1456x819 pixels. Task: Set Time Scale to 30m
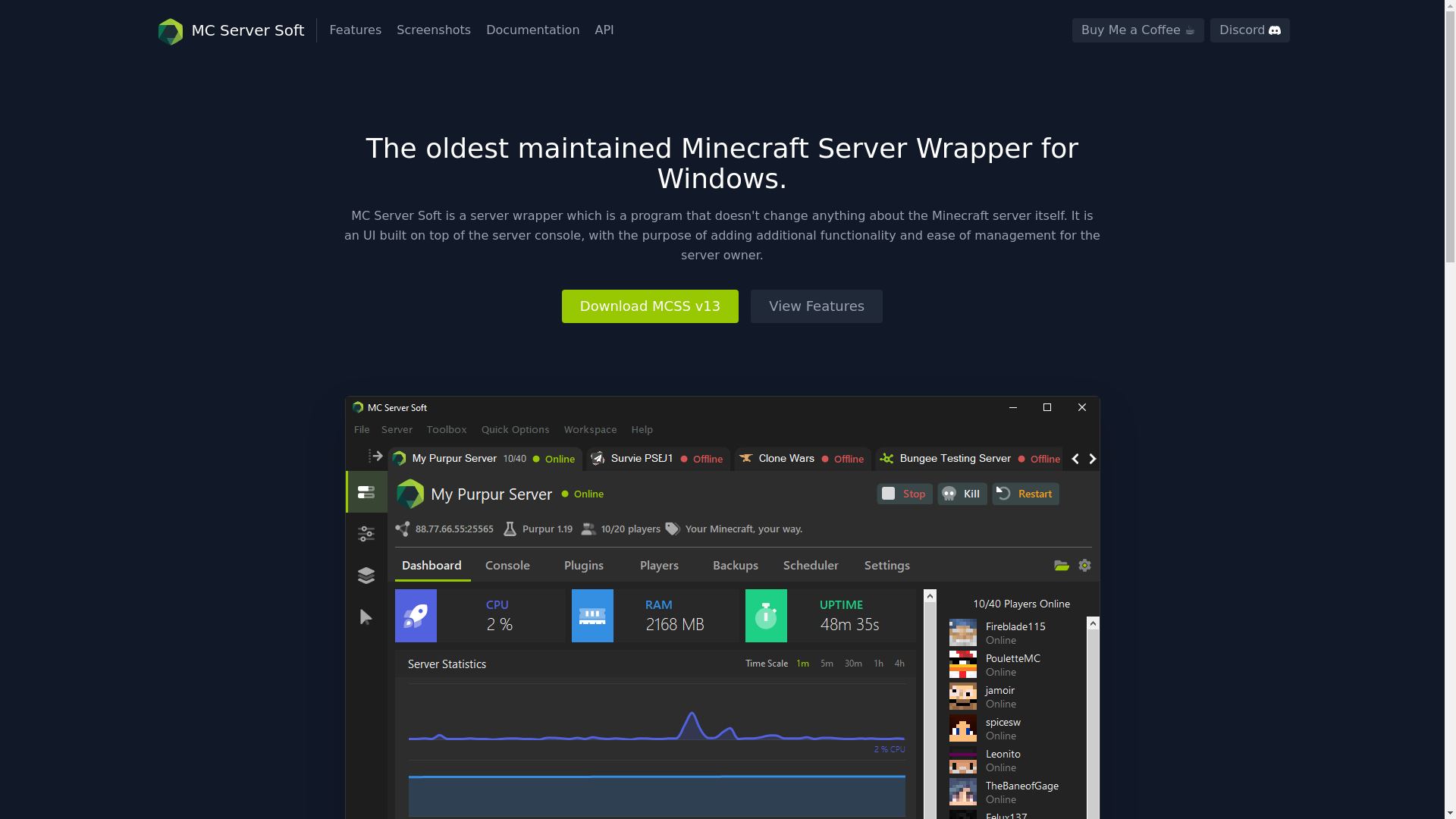853,664
